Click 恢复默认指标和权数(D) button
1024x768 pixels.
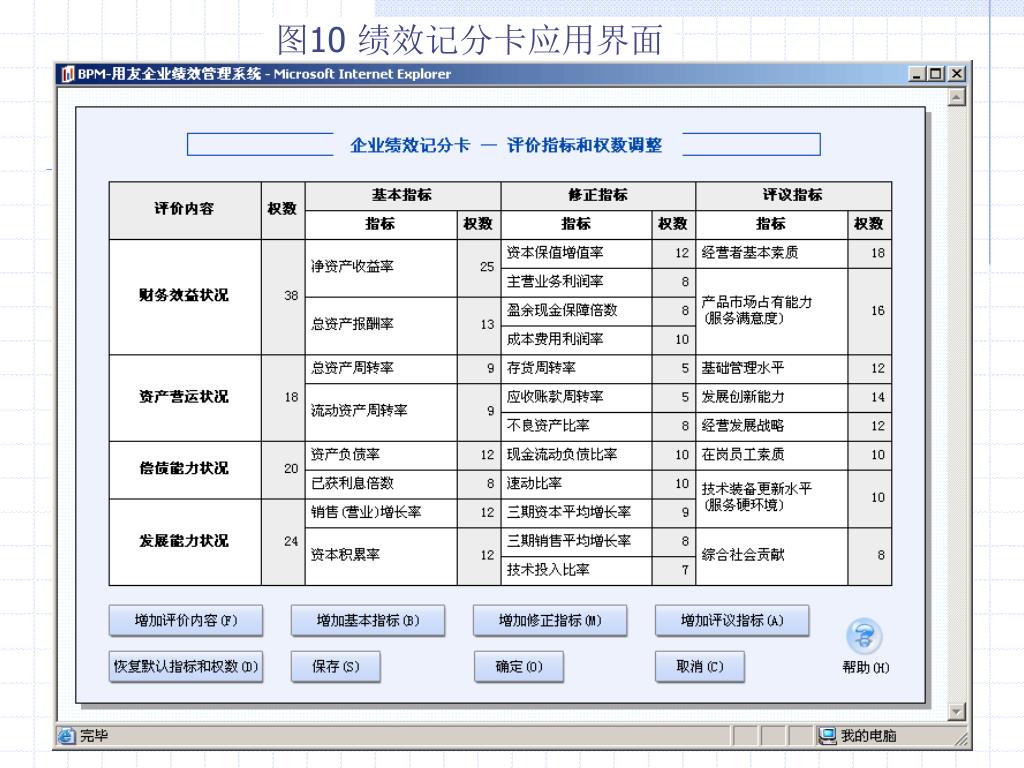point(185,667)
